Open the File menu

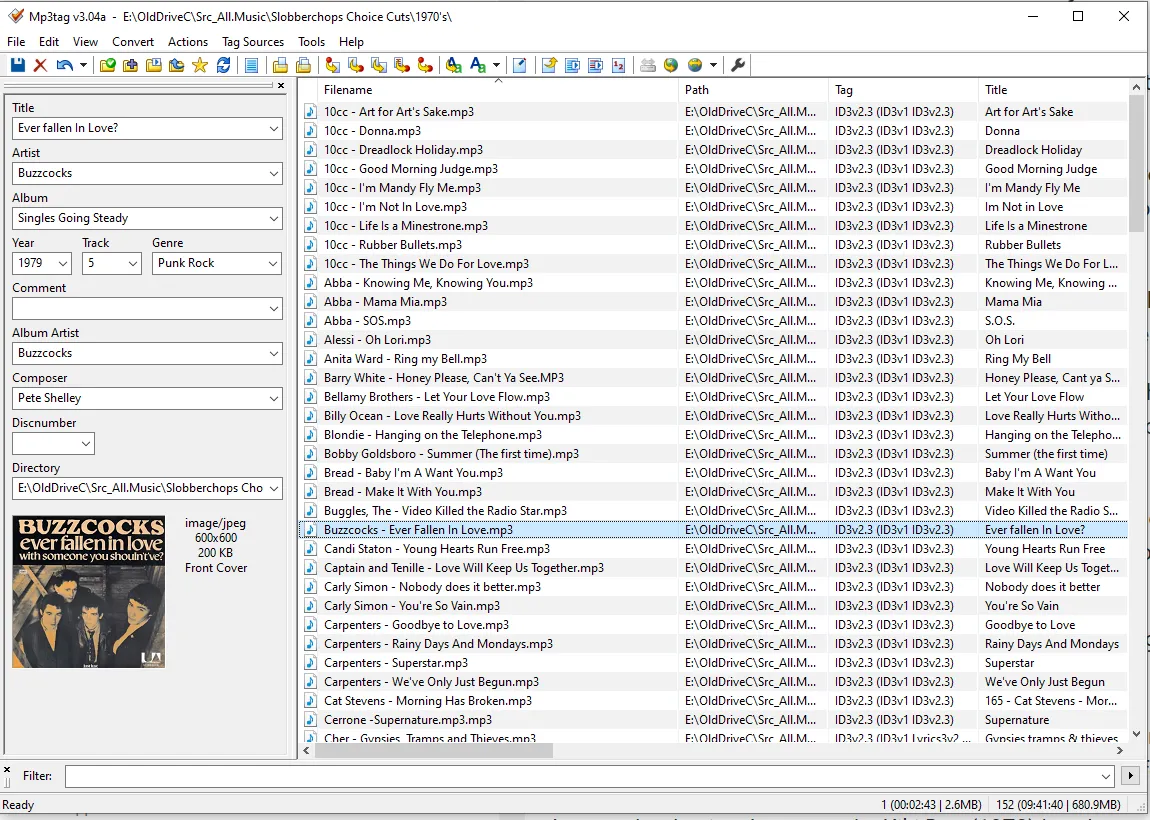16,42
